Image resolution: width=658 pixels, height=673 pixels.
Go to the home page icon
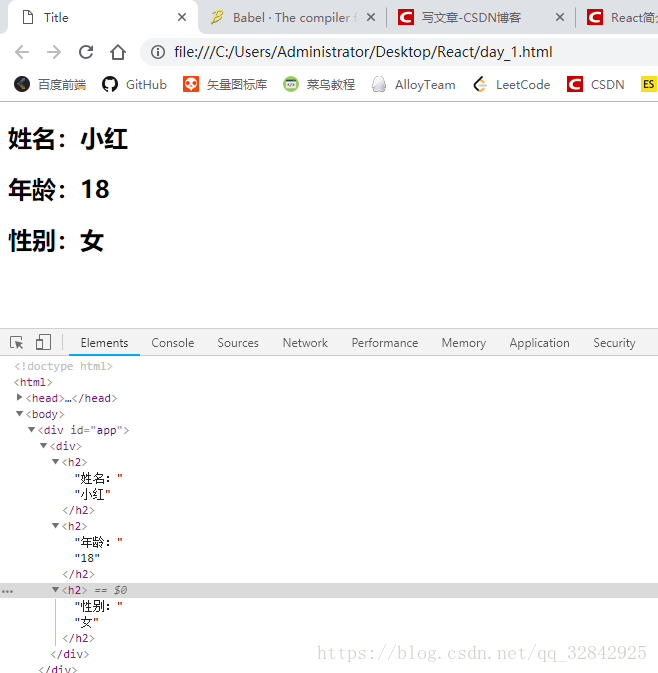click(118, 52)
